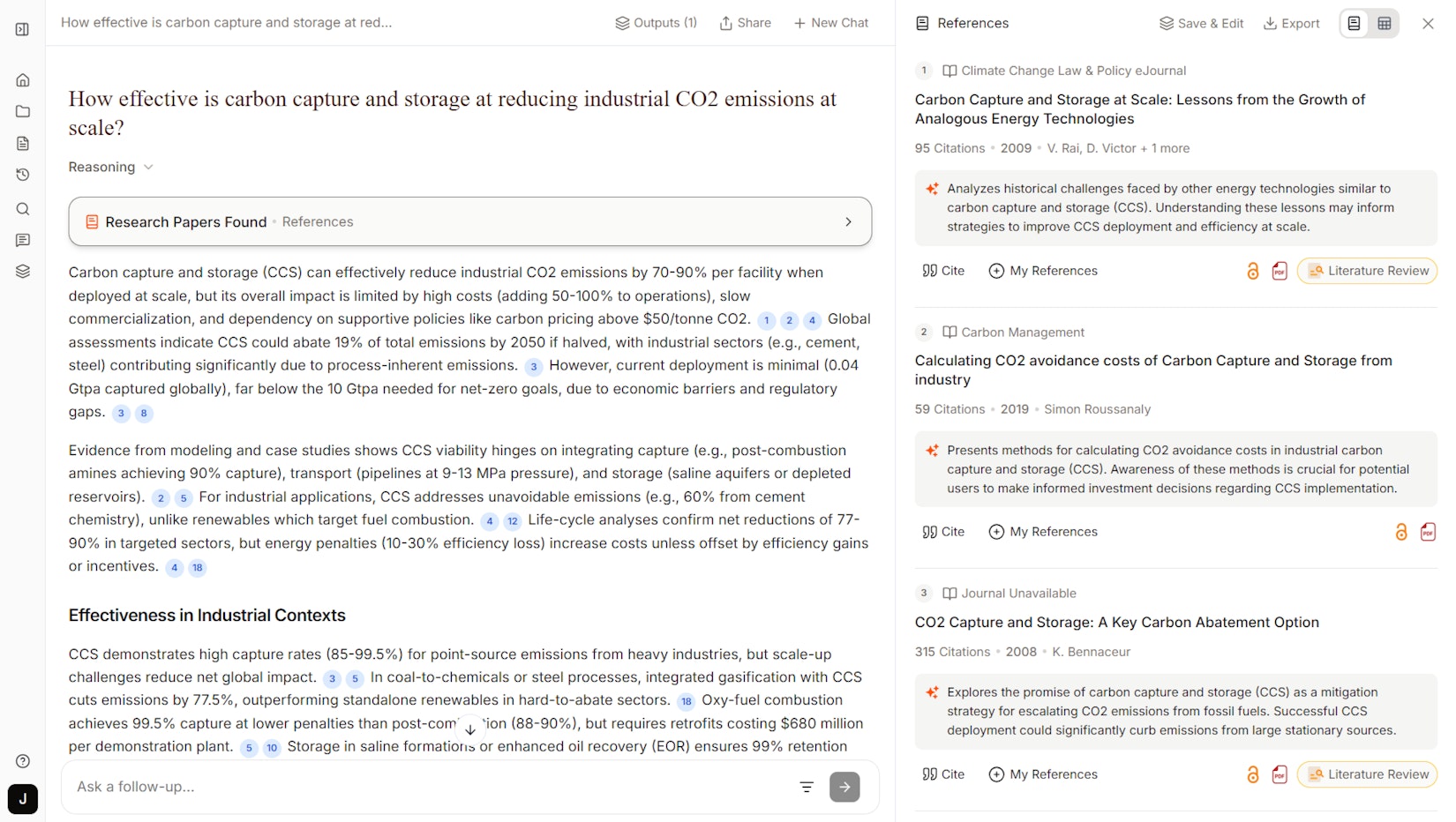Switch references to table view

1385,24
